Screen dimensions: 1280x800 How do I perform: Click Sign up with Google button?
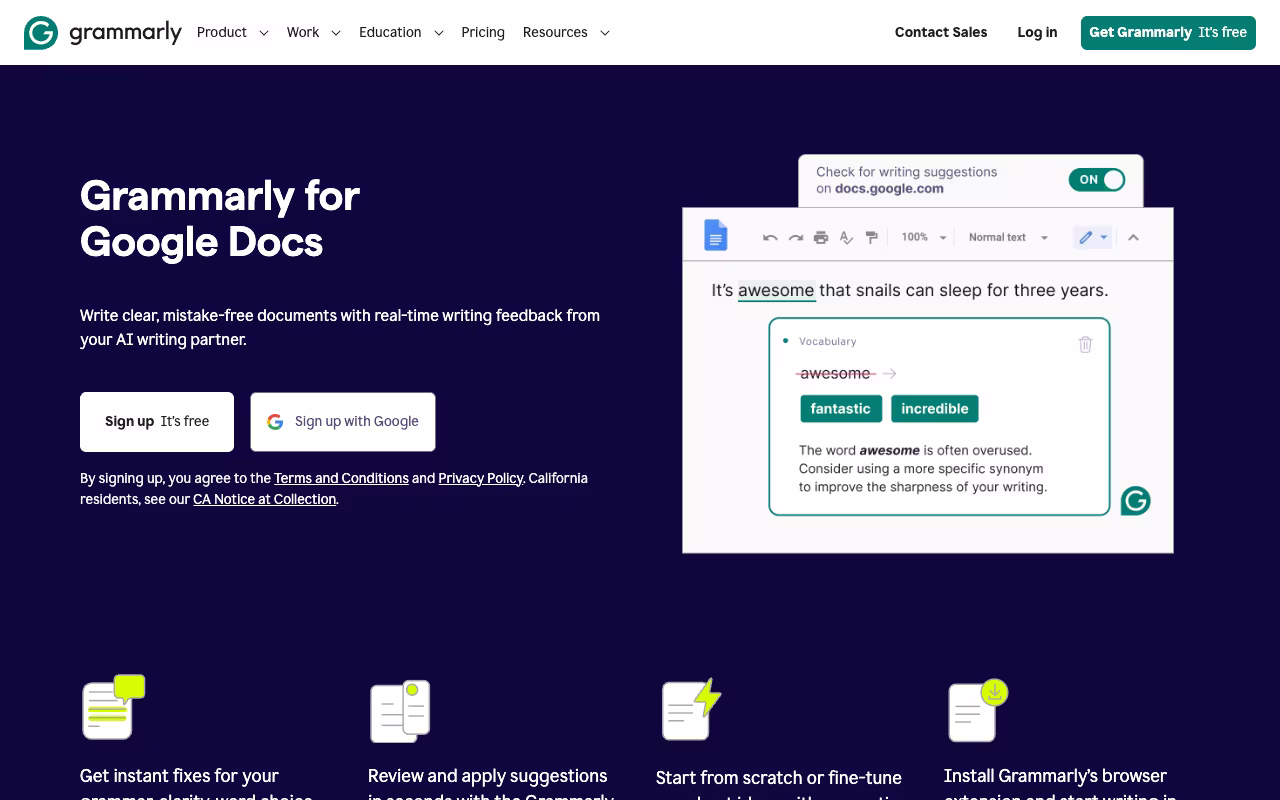coord(343,422)
